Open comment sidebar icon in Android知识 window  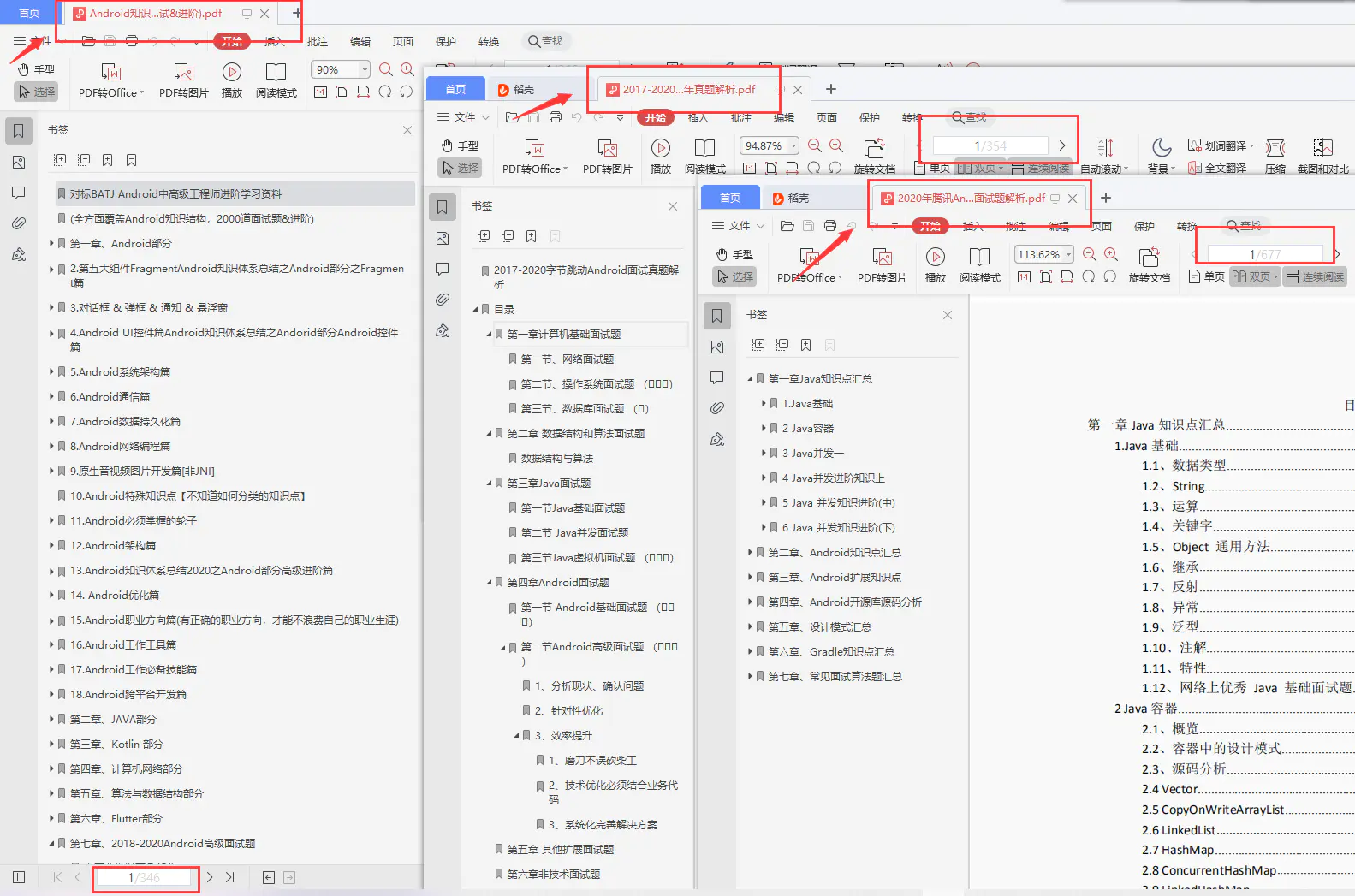(x=19, y=193)
